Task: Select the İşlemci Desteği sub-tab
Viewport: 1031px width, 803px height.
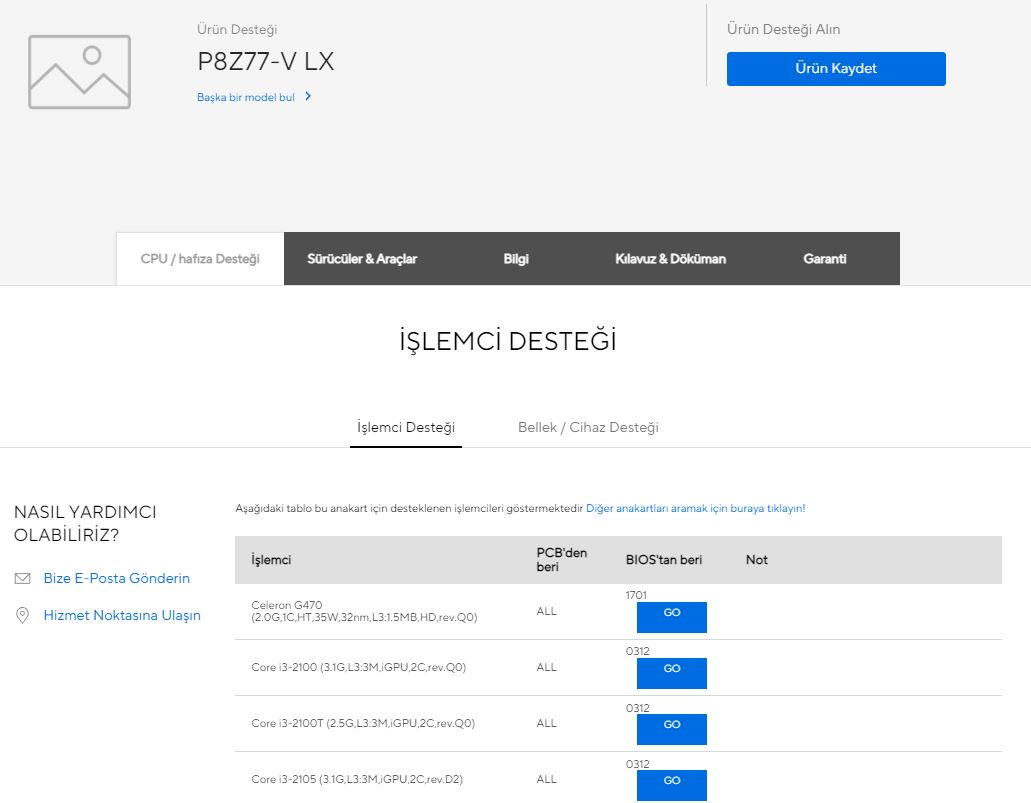Action: (406, 427)
